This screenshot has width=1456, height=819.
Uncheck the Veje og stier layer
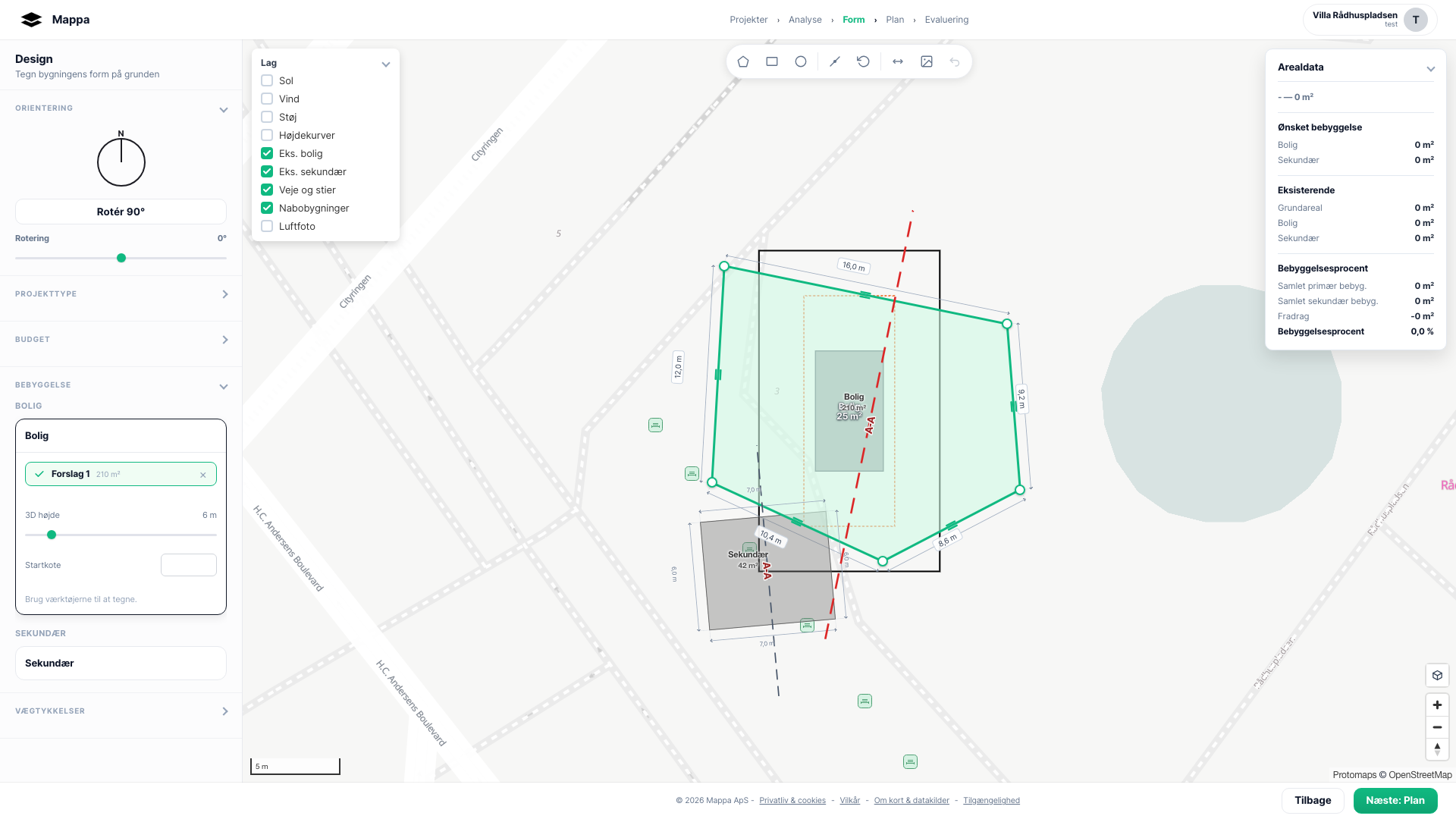coord(267,190)
